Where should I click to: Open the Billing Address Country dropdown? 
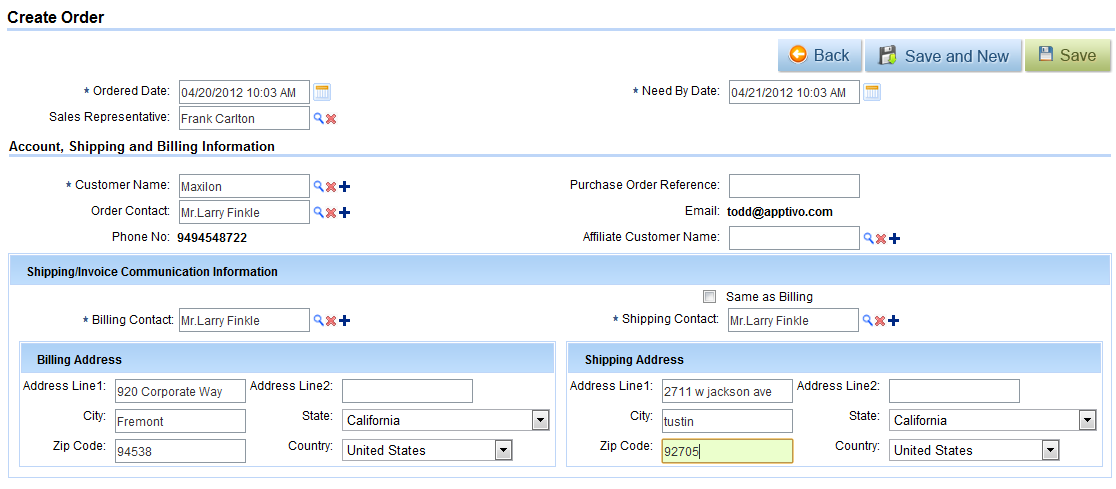click(x=503, y=450)
